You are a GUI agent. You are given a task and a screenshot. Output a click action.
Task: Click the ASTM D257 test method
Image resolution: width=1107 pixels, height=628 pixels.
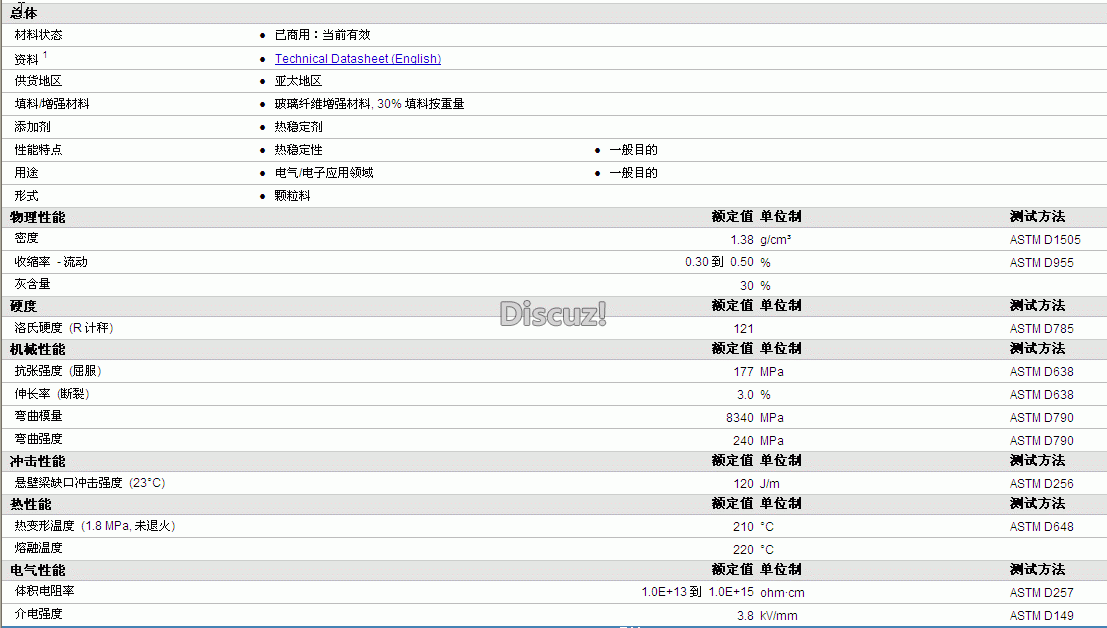pos(1041,593)
